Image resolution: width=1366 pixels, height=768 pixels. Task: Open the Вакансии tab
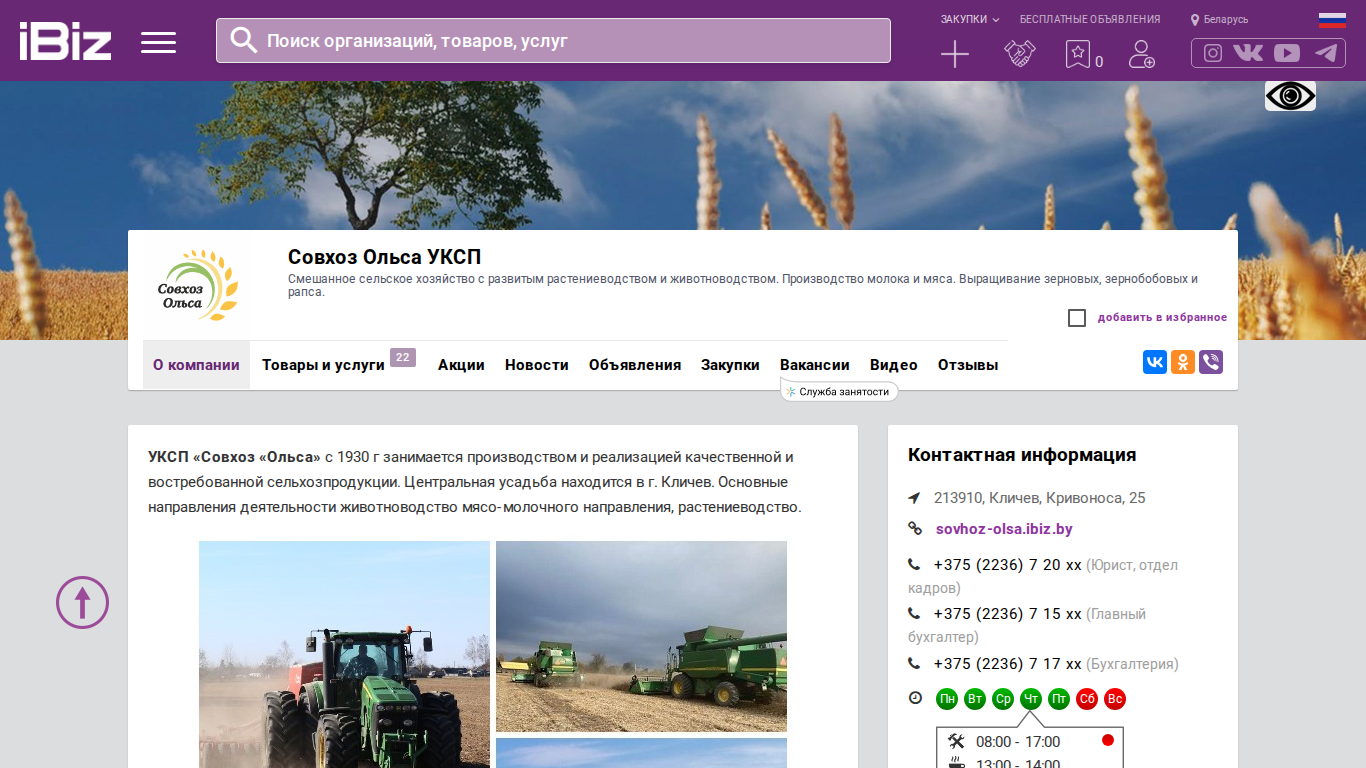[815, 365]
